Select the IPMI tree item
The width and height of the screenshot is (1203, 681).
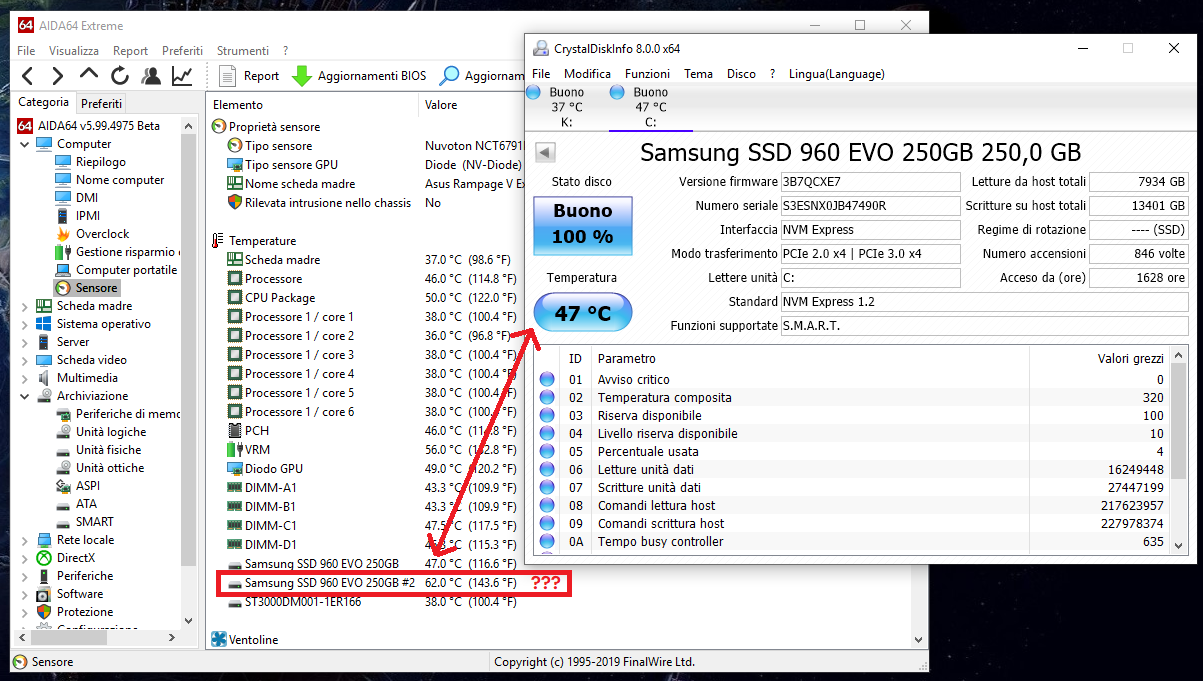(x=88, y=216)
